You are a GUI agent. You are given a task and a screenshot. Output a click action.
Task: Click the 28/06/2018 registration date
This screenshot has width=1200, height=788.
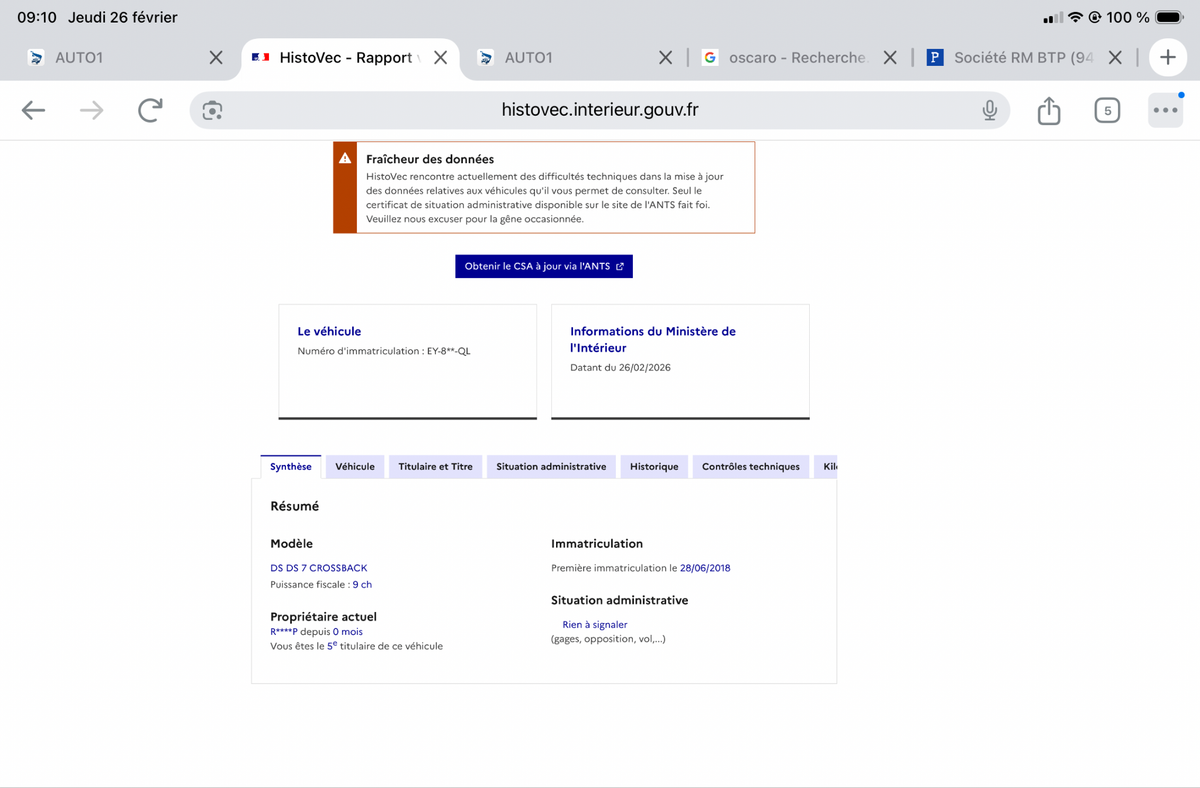pos(705,568)
